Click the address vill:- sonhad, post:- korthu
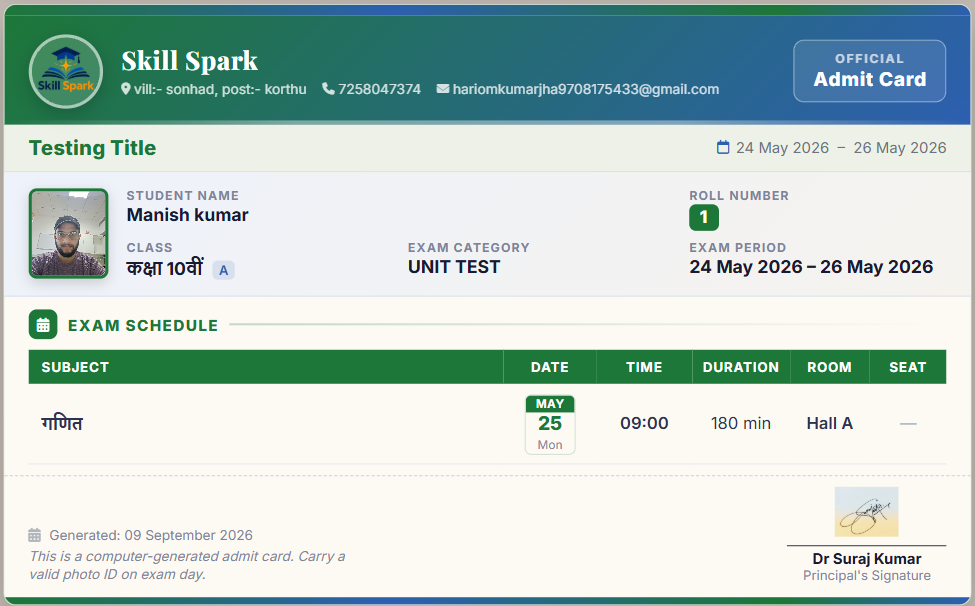This screenshot has height=606, width=975. click(220, 89)
